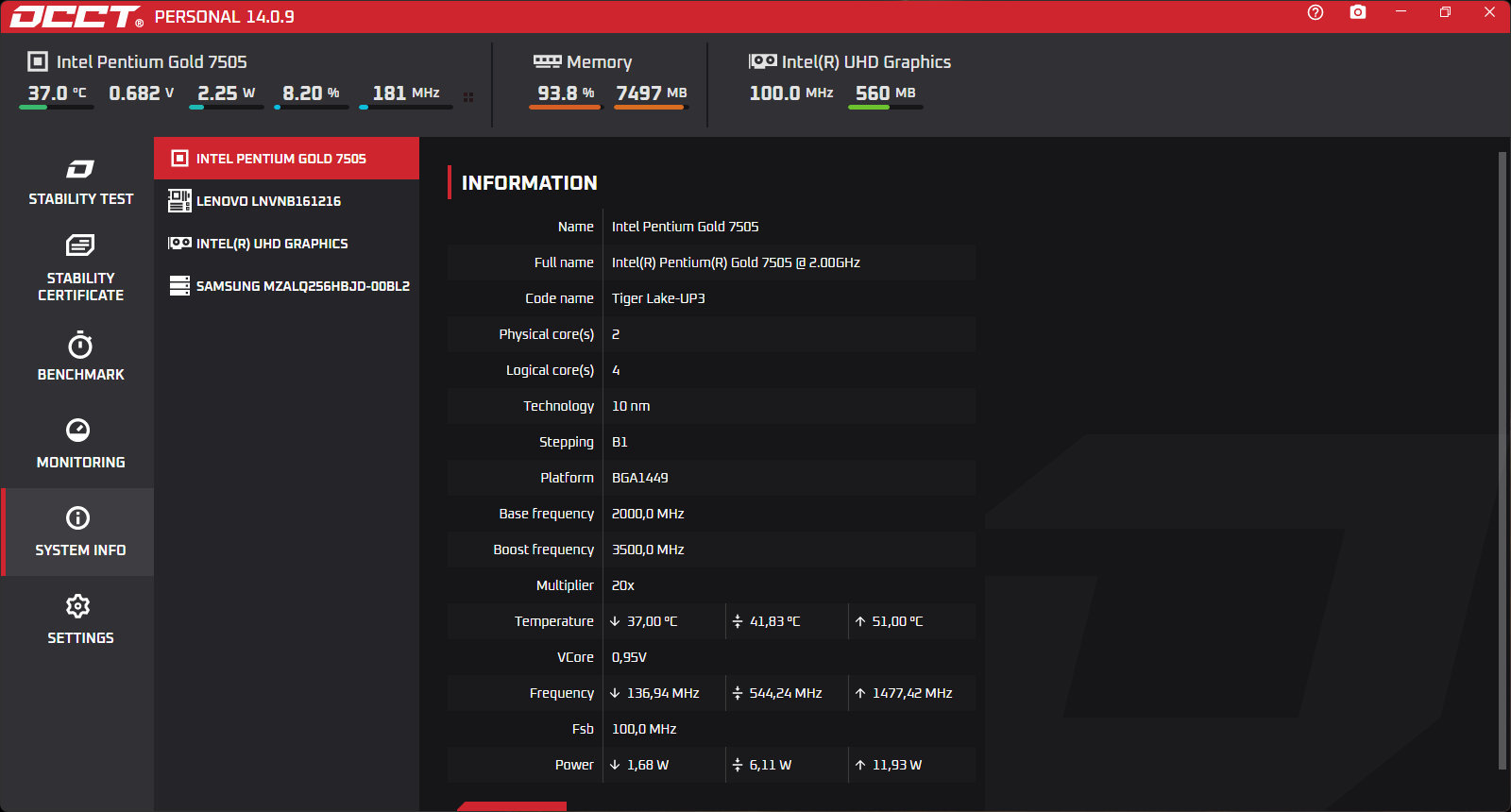Minimize the OCCT window
Viewport: 1511px width, 812px height.
1401,12
